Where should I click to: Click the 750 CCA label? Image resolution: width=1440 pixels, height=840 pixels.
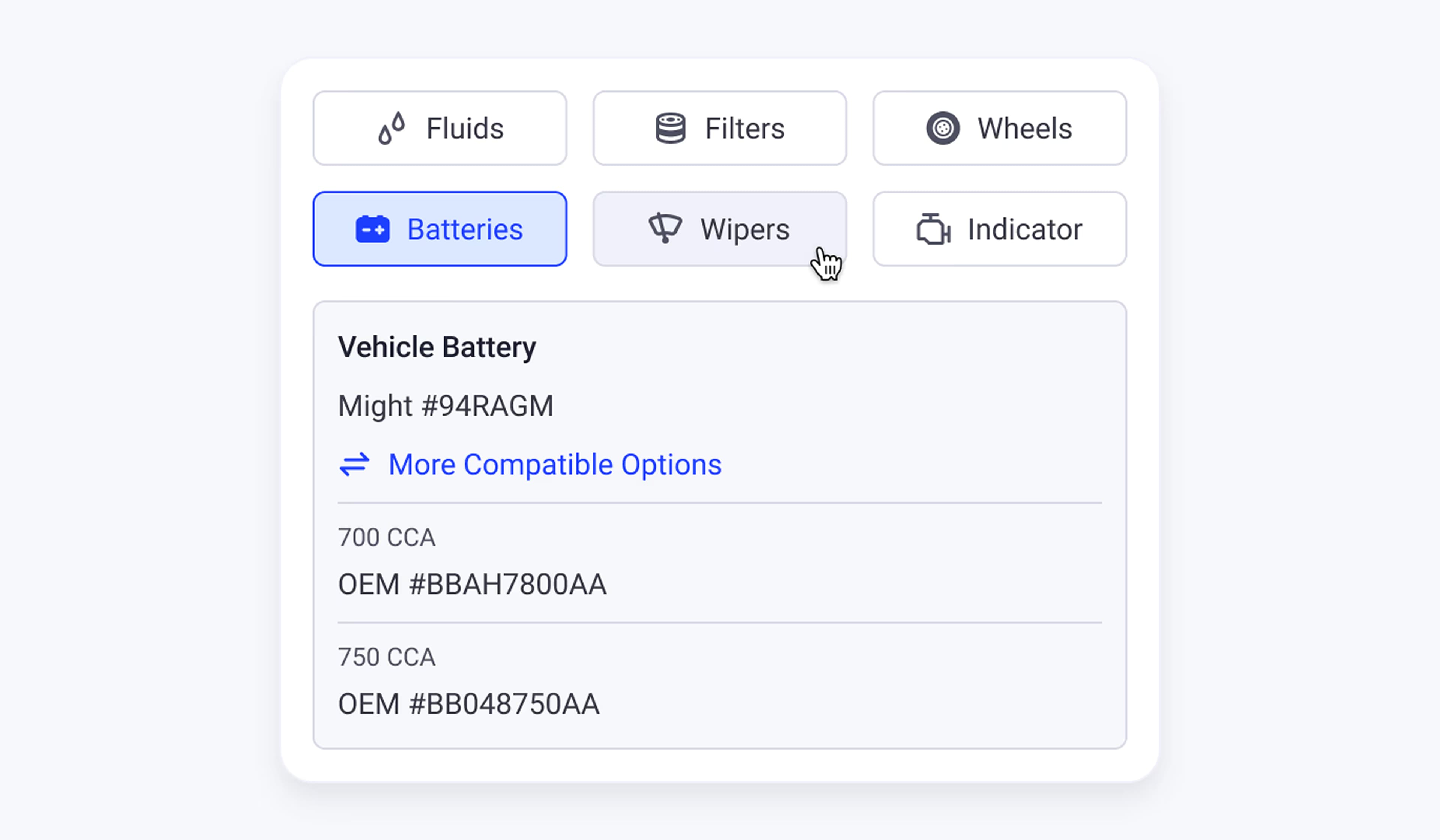click(387, 657)
